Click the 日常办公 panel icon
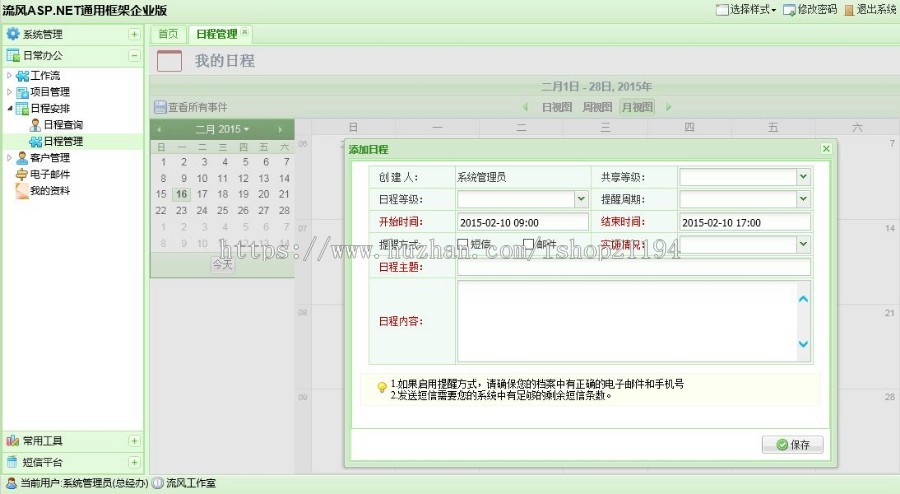This screenshot has width=900, height=494. (x=13, y=56)
